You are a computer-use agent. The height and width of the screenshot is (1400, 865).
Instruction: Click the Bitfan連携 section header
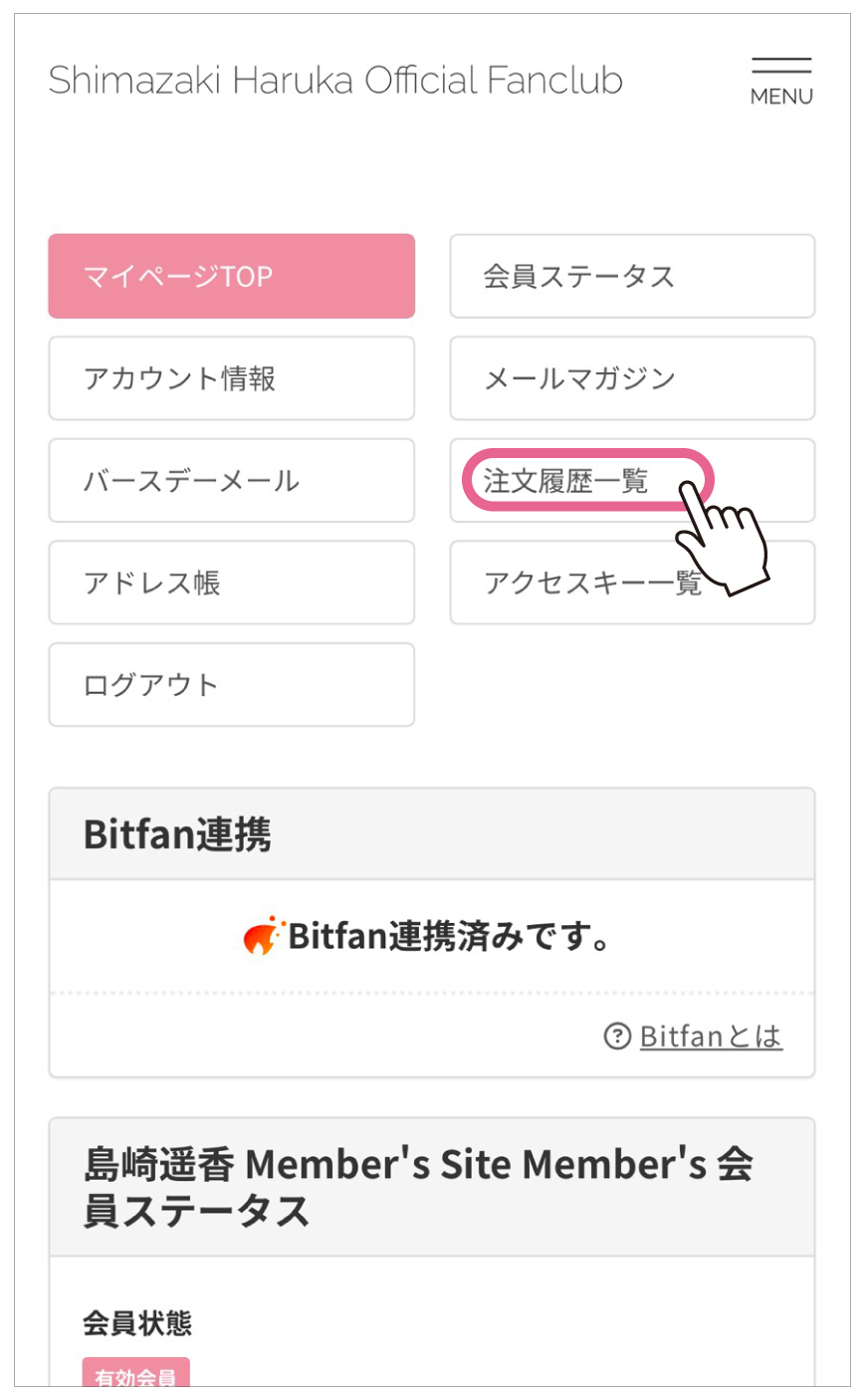tap(177, 834)
